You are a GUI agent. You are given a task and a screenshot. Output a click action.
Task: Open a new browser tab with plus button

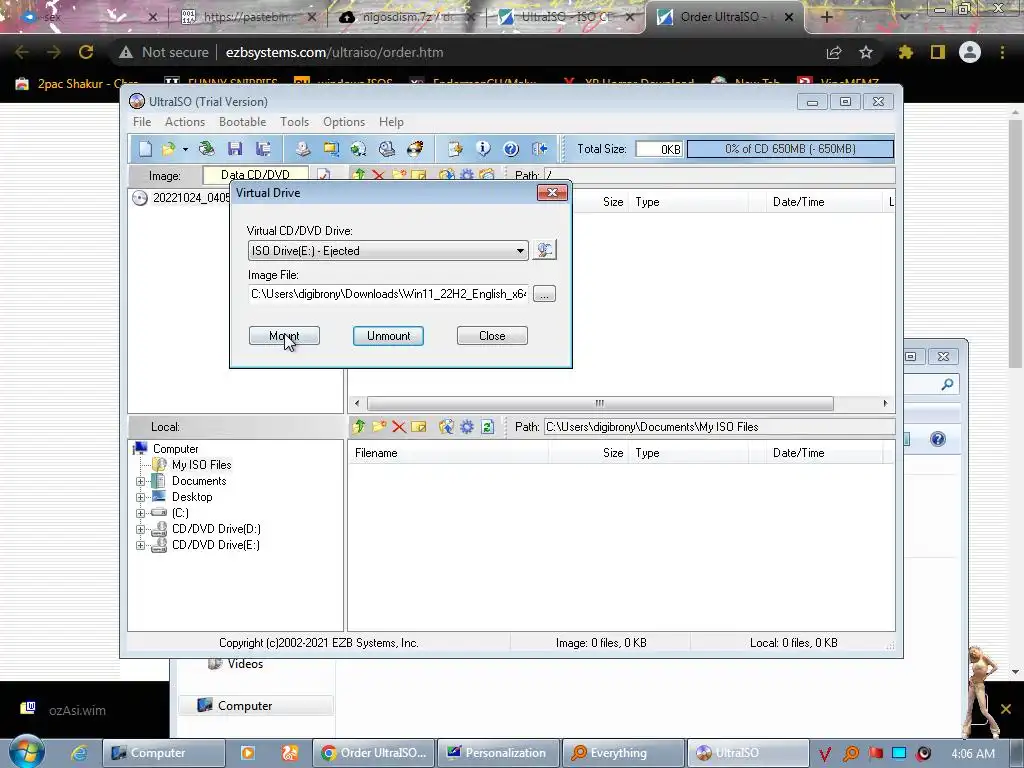point(826,17)
